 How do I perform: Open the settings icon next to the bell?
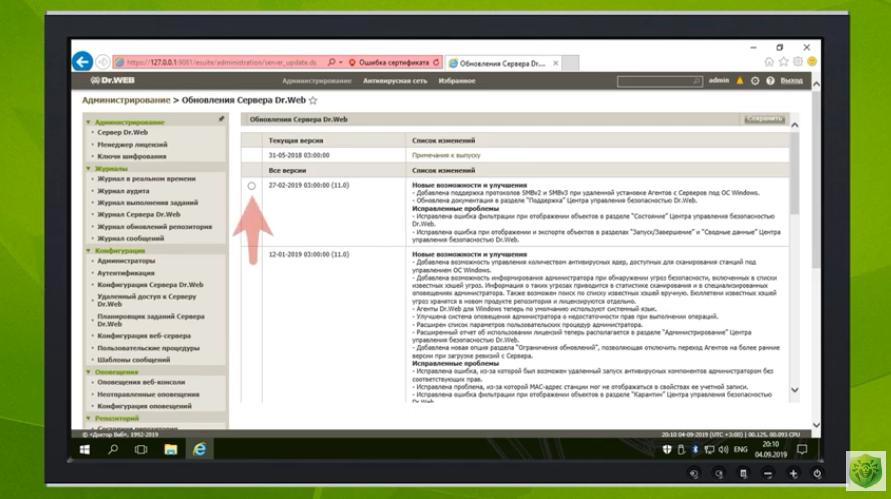[755, 81]
